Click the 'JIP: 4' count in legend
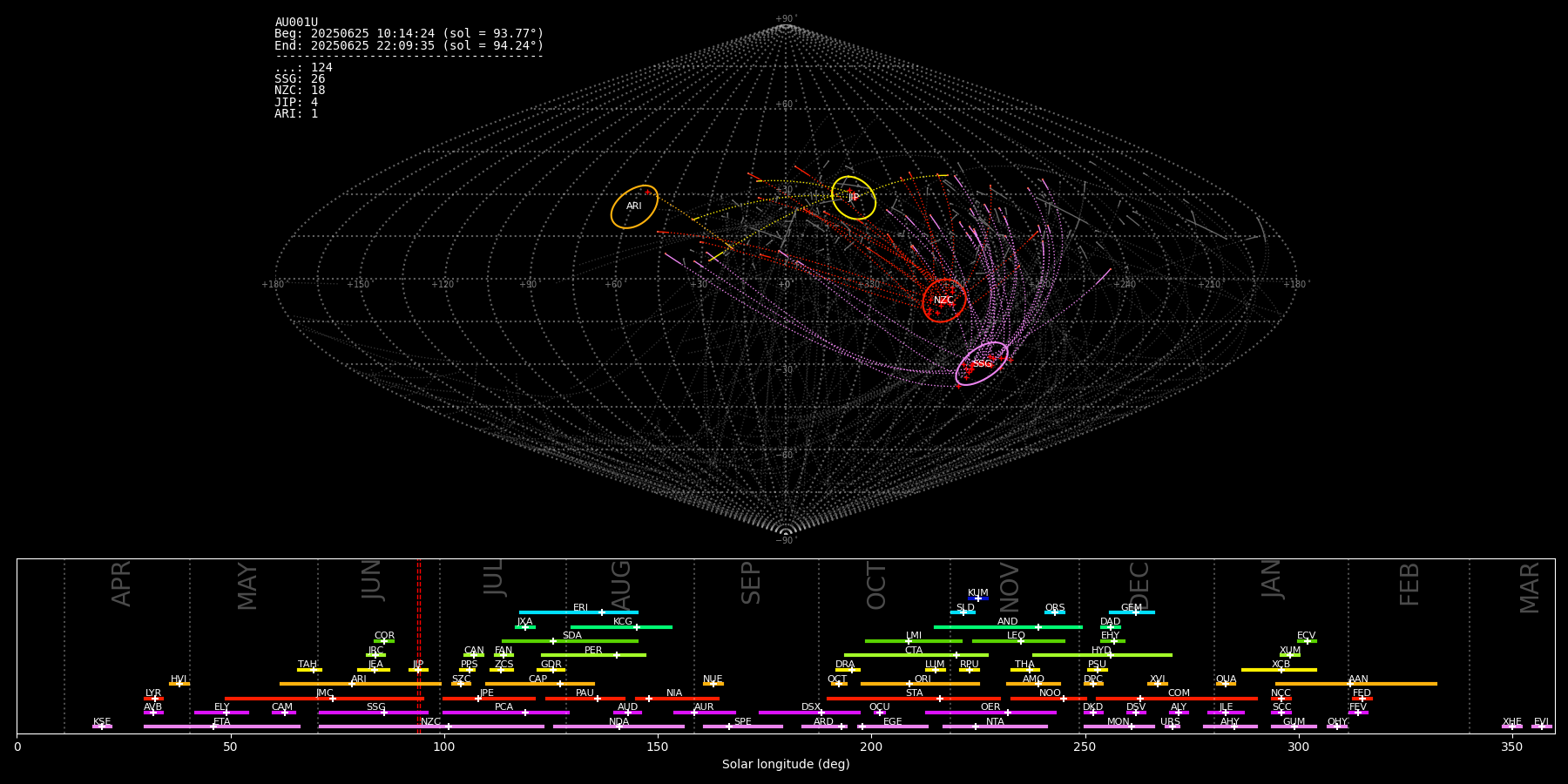This screenshot has height=784, width=1568. 296,103
